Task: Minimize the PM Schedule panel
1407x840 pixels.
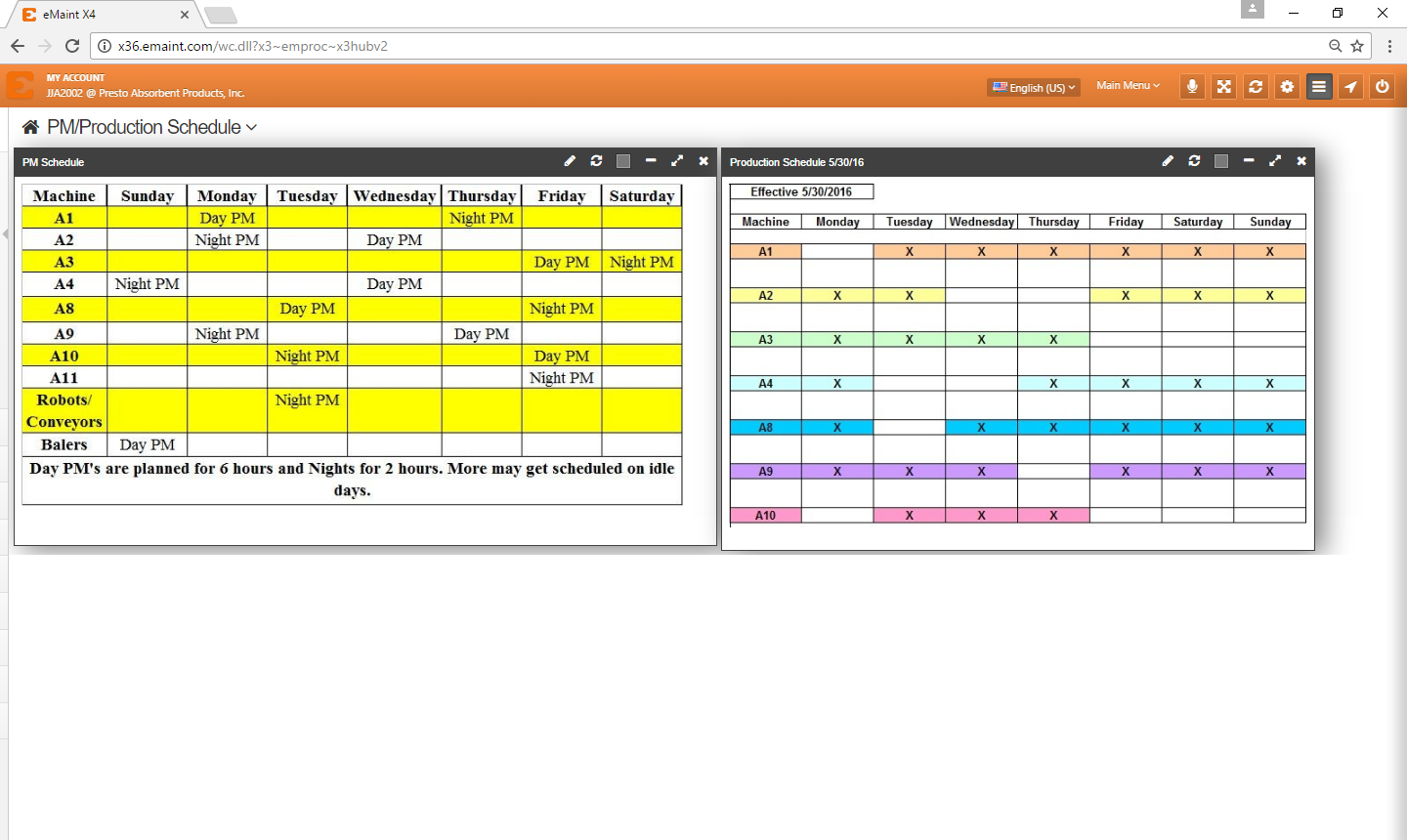Action: pos(651,161)
